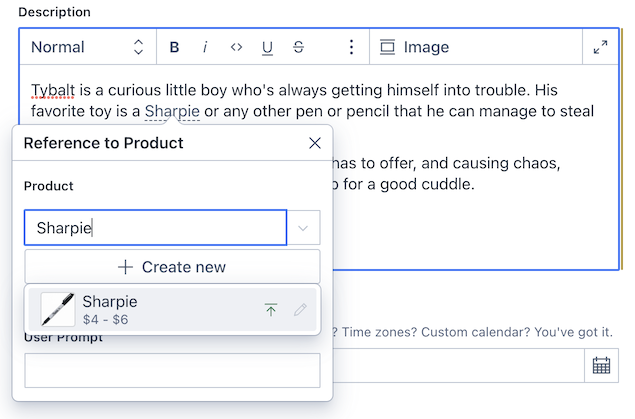This screenshot has height=419, width=635.
Task: Click the calendar icon
Action: (x=601, y=365)
